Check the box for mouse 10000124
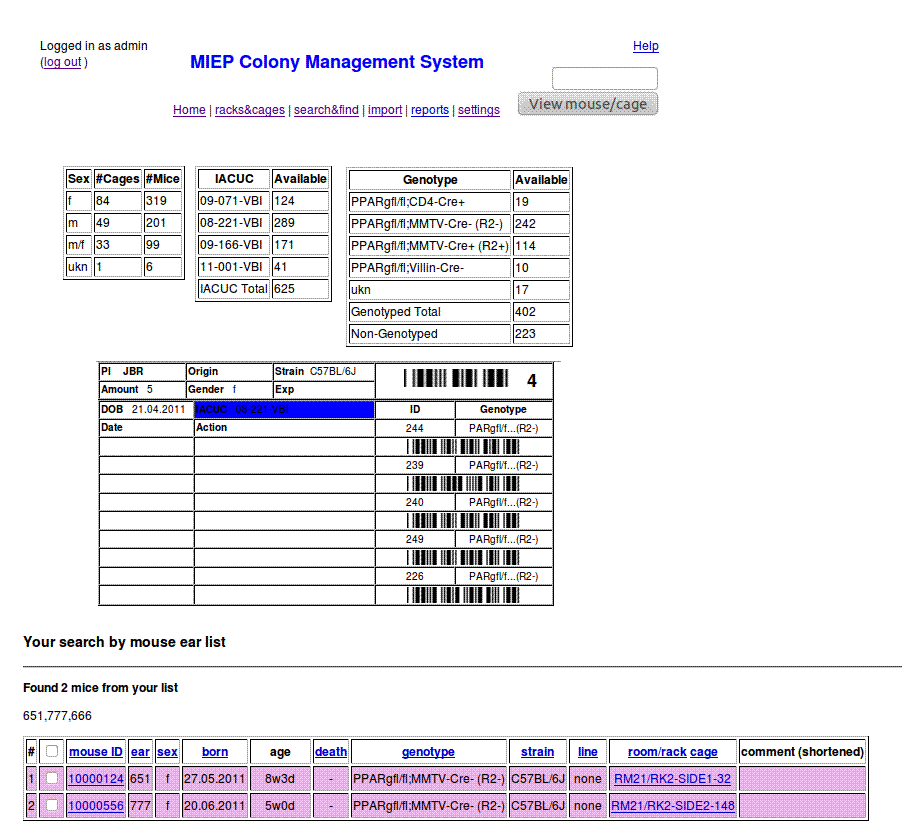Screen dimensions: 902x835 [52, 778]
